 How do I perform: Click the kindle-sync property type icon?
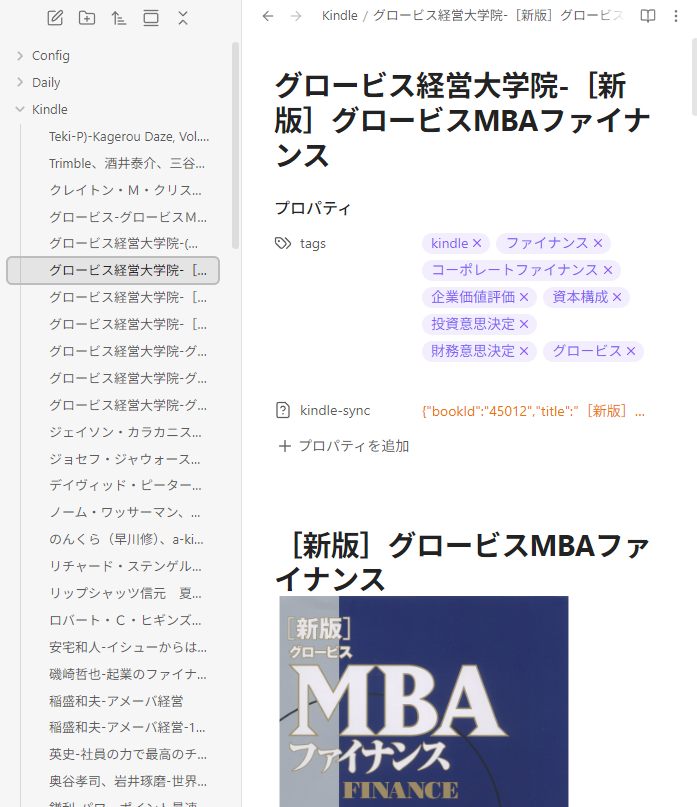point(283,410)
